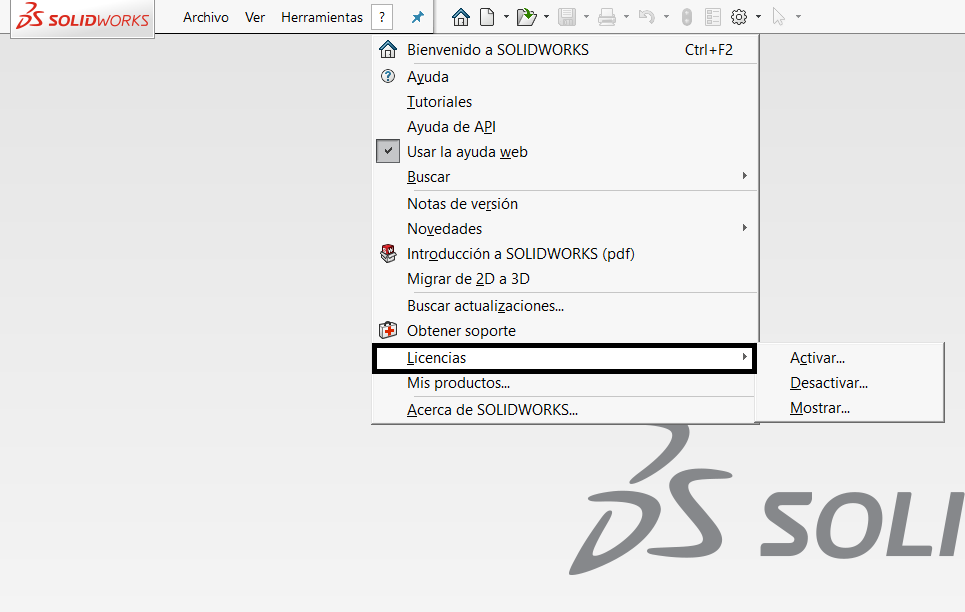Choose Mostrar... in Licencias submenu

(x=849, y=408)
